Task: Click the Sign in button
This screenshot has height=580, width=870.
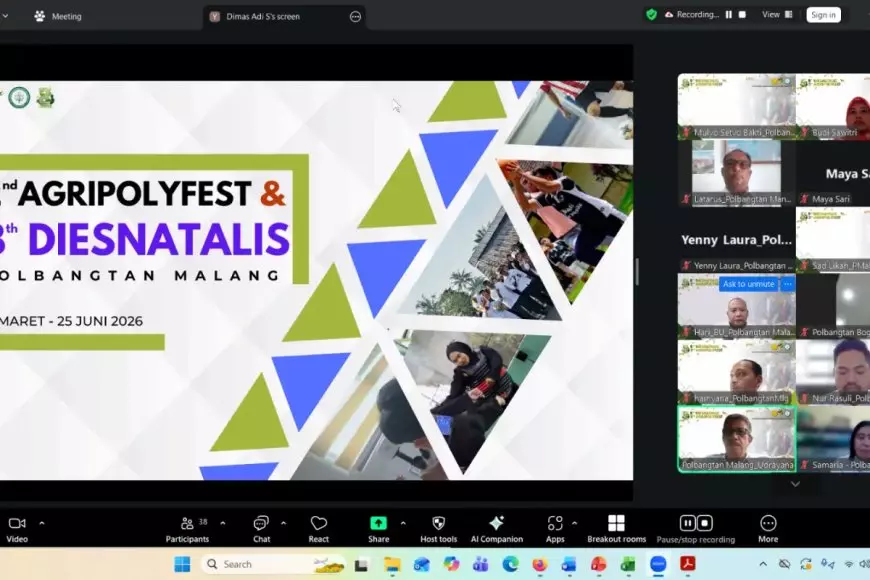Action: coord(823,14)
